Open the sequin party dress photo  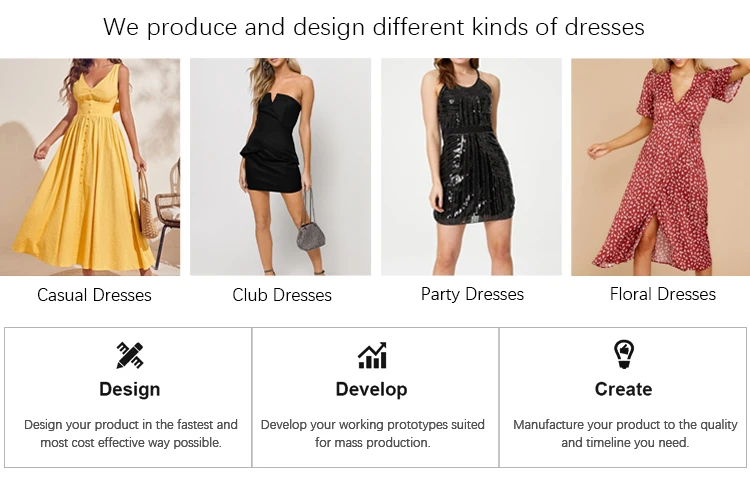click(471, 167)
